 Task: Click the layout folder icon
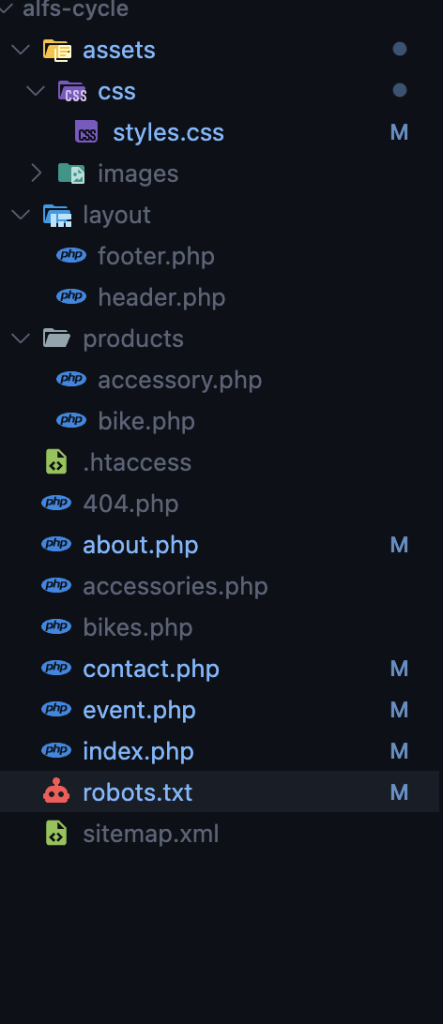57,215
